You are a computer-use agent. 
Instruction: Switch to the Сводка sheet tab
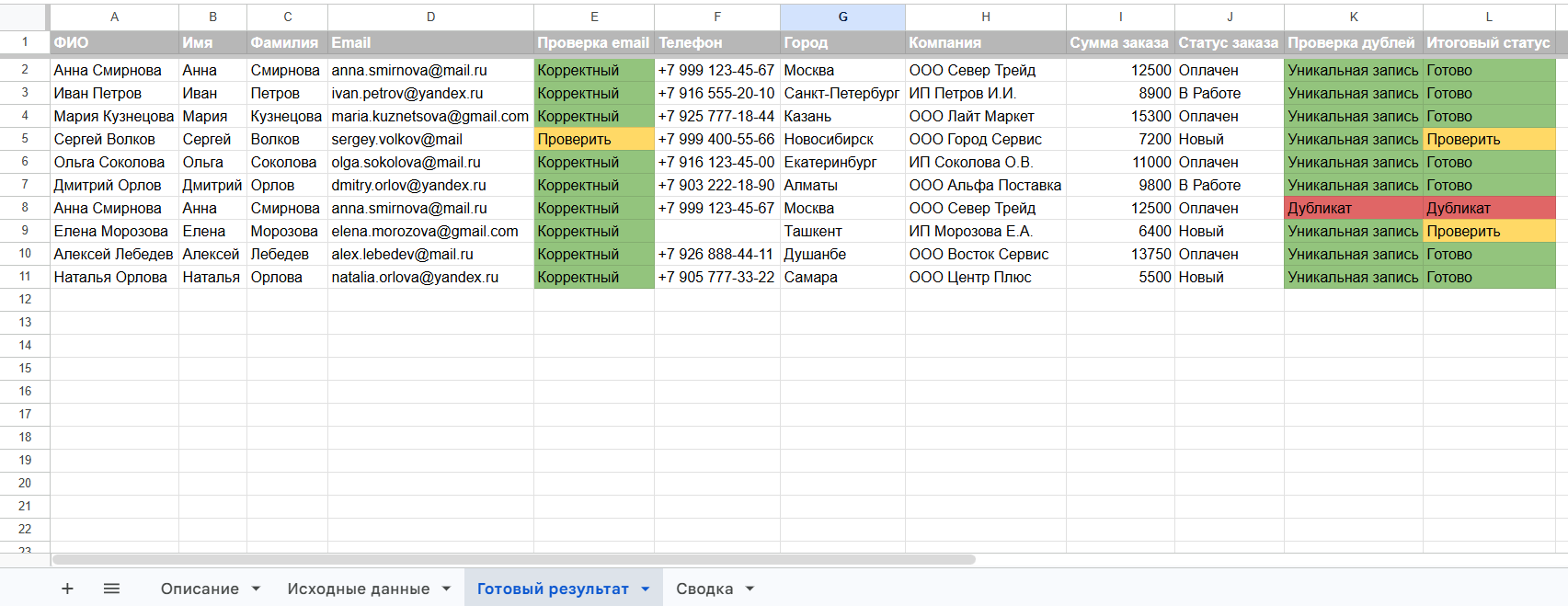coord(704,589)
